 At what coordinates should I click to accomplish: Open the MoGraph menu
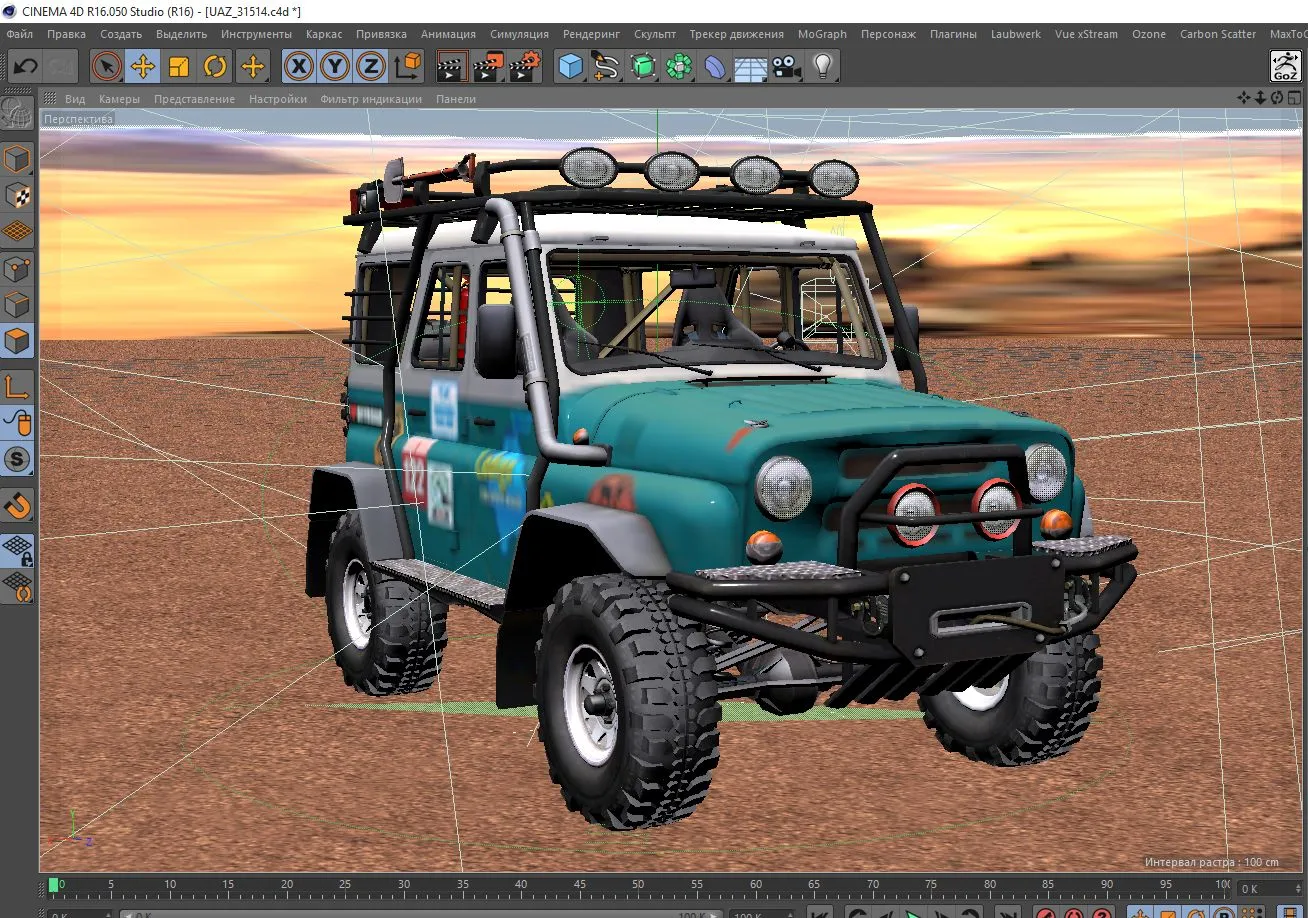[x=822, y=34]
